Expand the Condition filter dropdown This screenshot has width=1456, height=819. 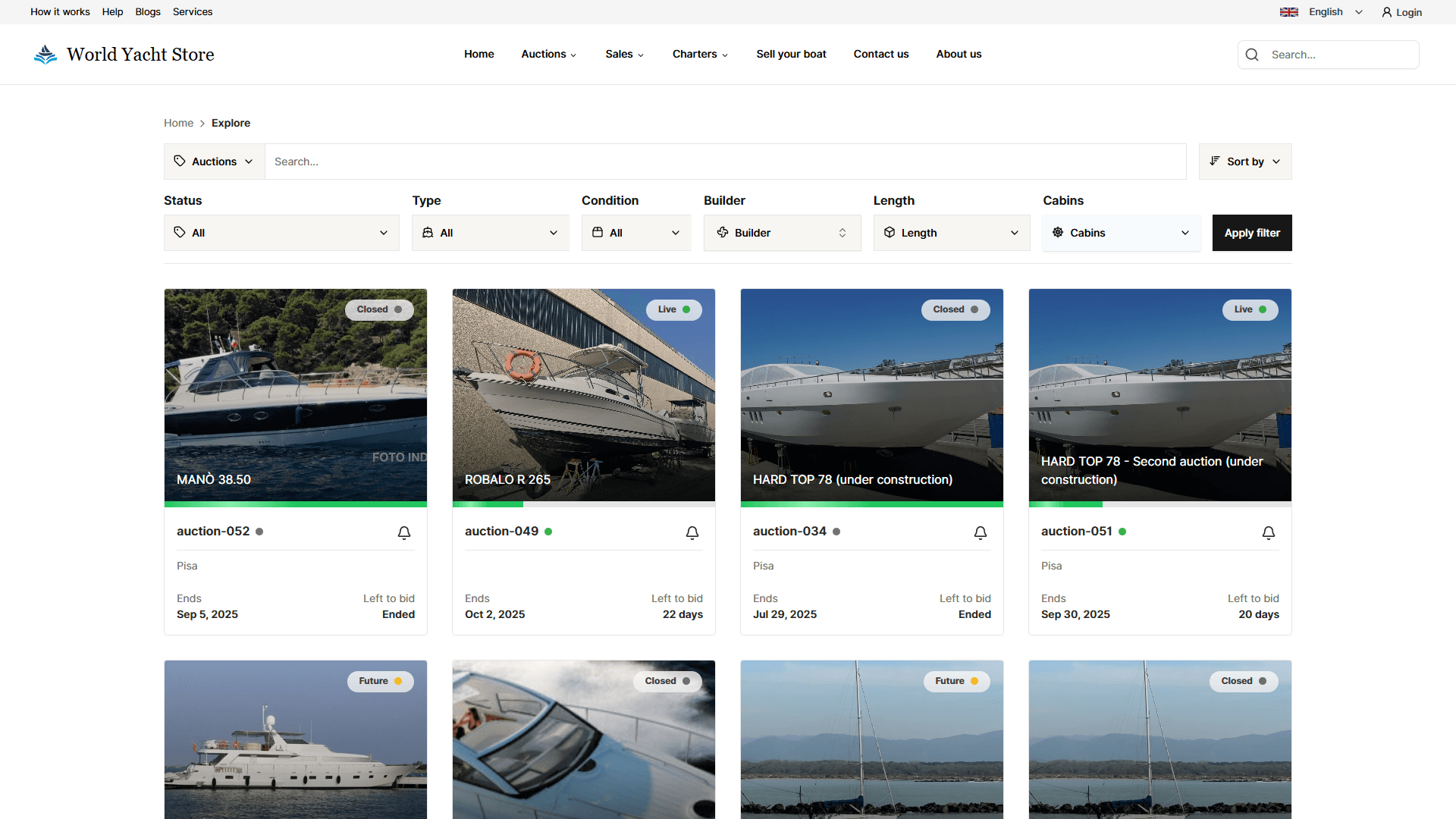636,233
